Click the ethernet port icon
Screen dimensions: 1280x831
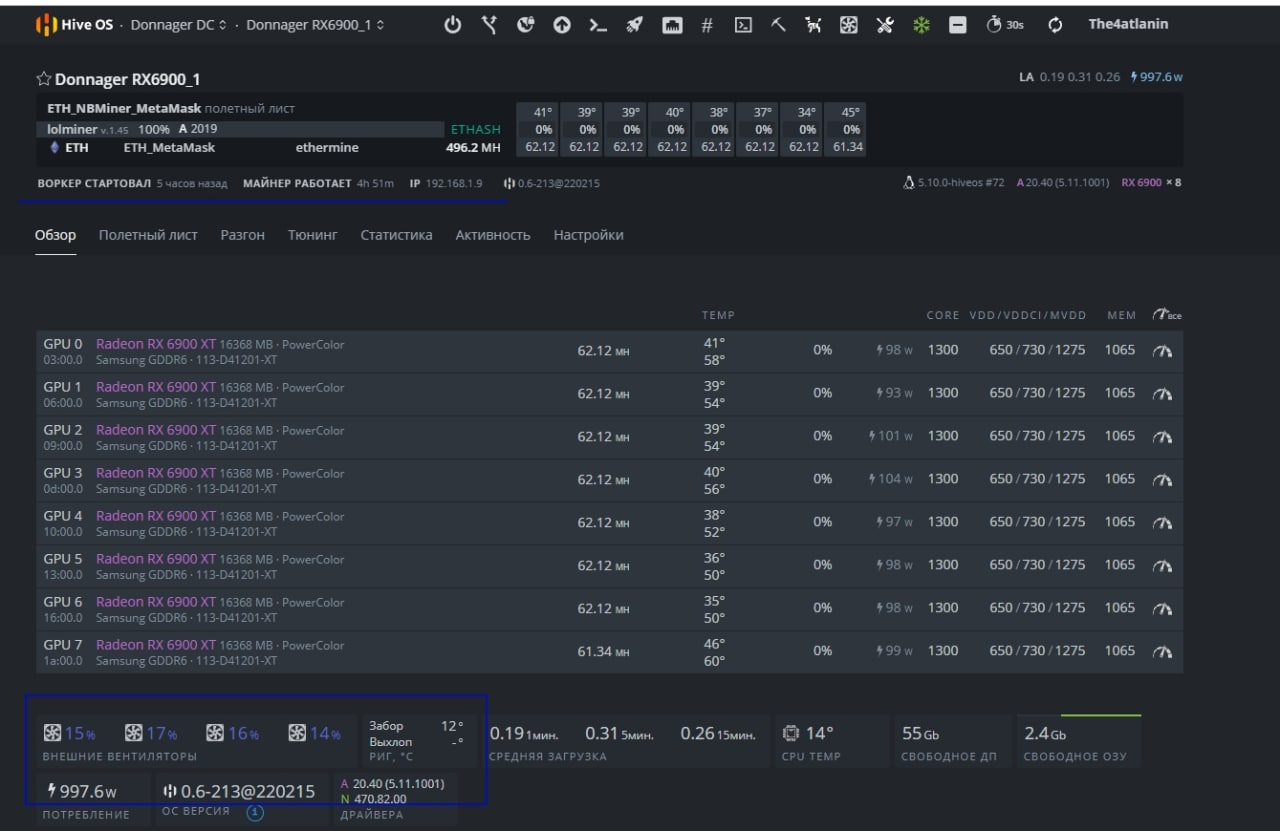click(x=671, y=25)
